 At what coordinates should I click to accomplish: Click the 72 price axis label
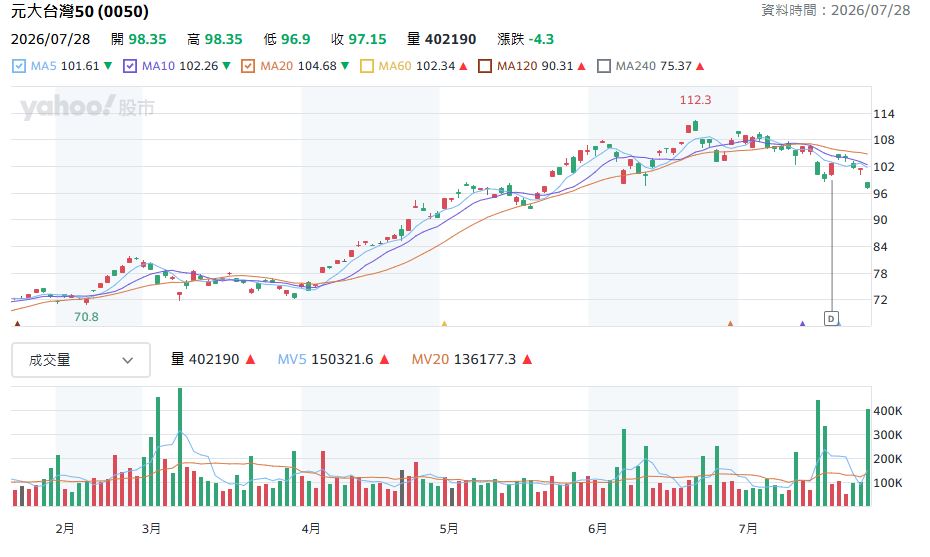[x=880, y=300]
